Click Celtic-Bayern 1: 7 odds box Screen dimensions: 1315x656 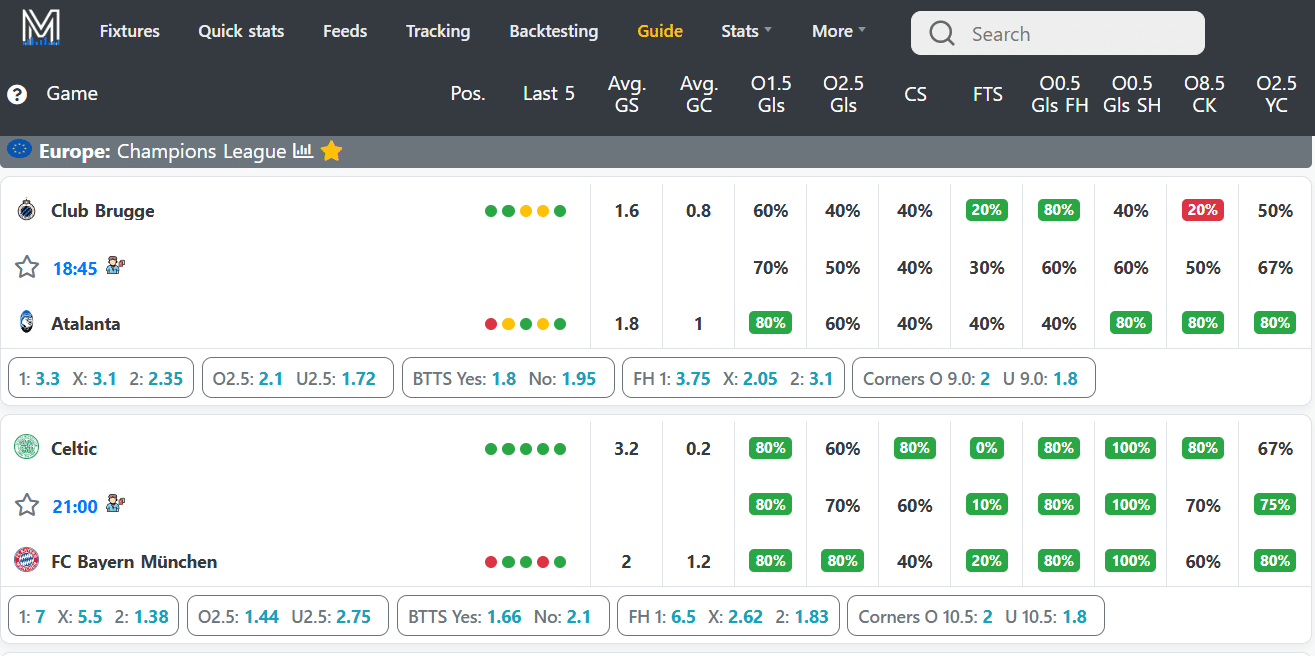click(x=93, y=616)
